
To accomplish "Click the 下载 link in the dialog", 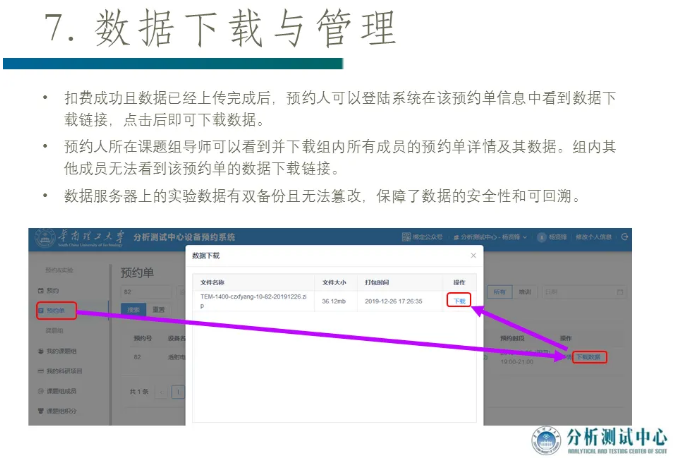I will (x=459, y=300).
